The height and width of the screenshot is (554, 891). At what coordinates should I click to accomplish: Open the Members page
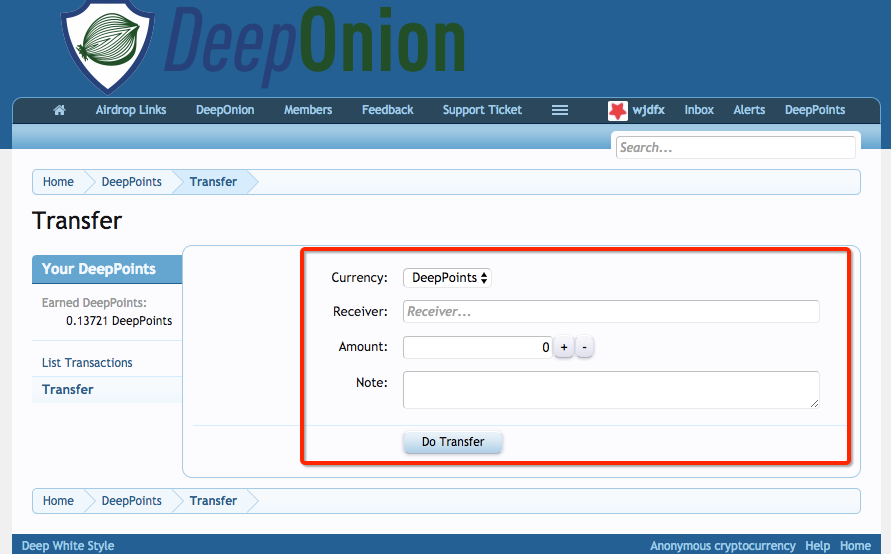pos(308,110)
